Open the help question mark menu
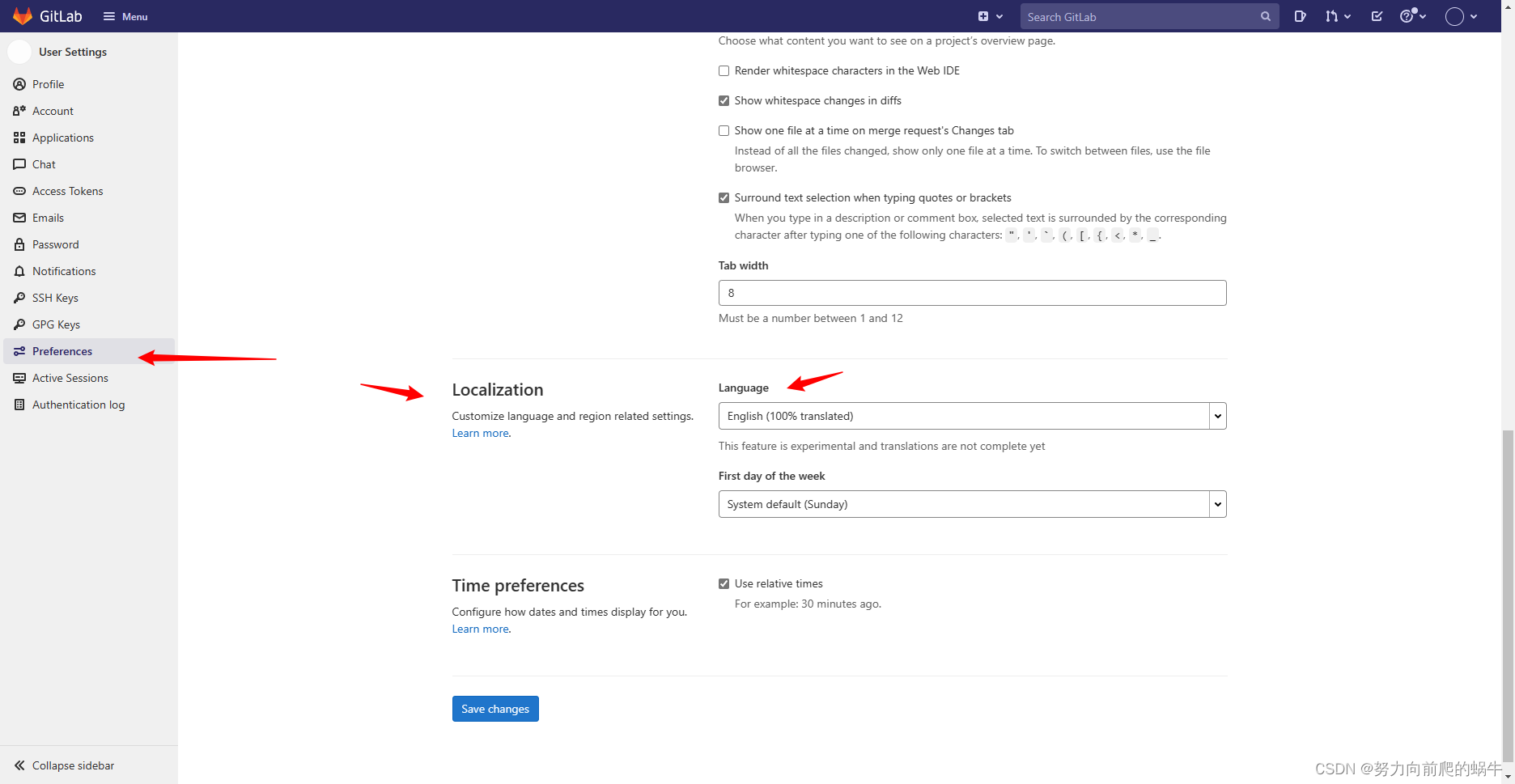Viewport: 1515px width, 784px height. click(1412, 16)
